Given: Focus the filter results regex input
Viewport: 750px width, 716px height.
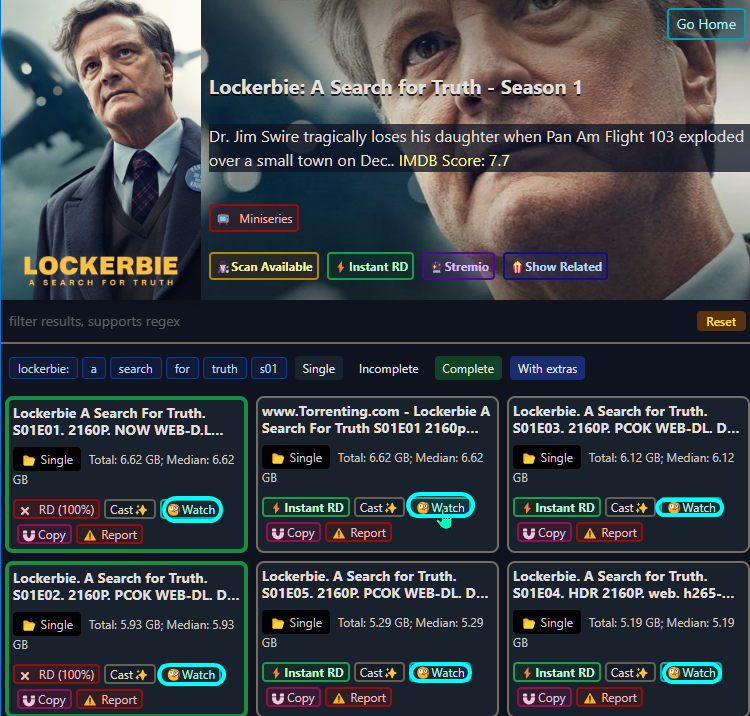Looking at the screenshot, I should (349, 321).
